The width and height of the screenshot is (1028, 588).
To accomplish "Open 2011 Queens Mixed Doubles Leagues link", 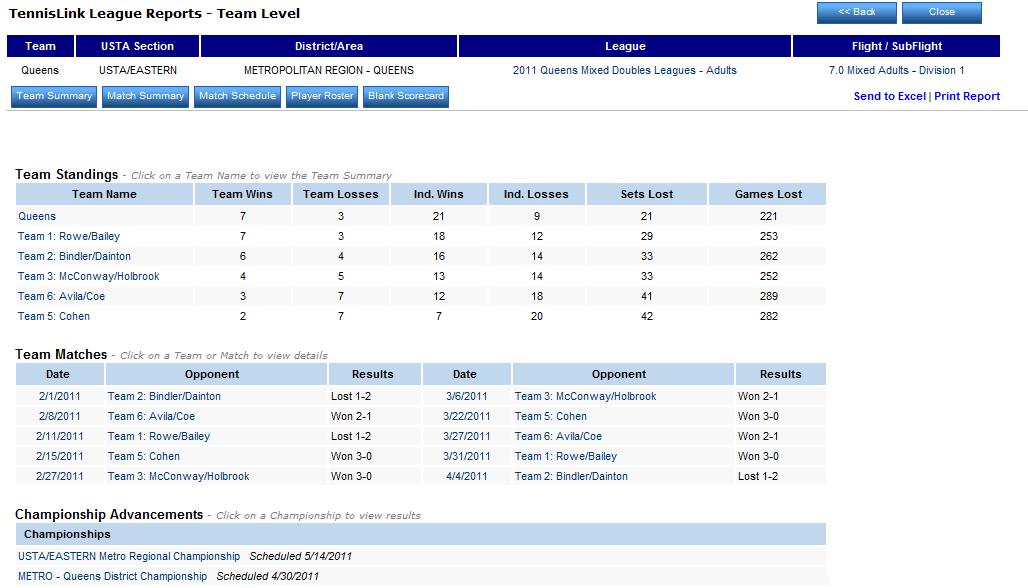I will coord(624,70).
